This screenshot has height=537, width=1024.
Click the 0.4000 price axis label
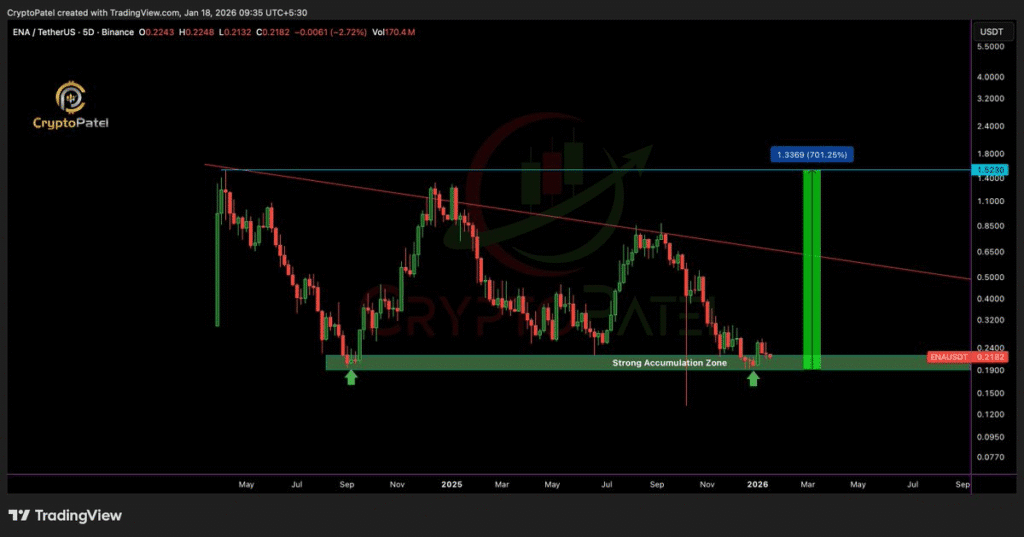point(990,299)
